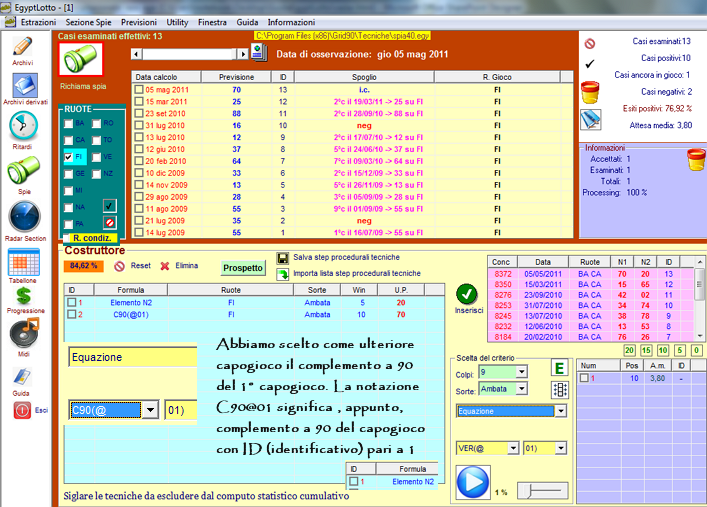This screenshot has width=707, height=507.
Task: Click the Equazione yellow field
Action: click(x=133, y=357)
